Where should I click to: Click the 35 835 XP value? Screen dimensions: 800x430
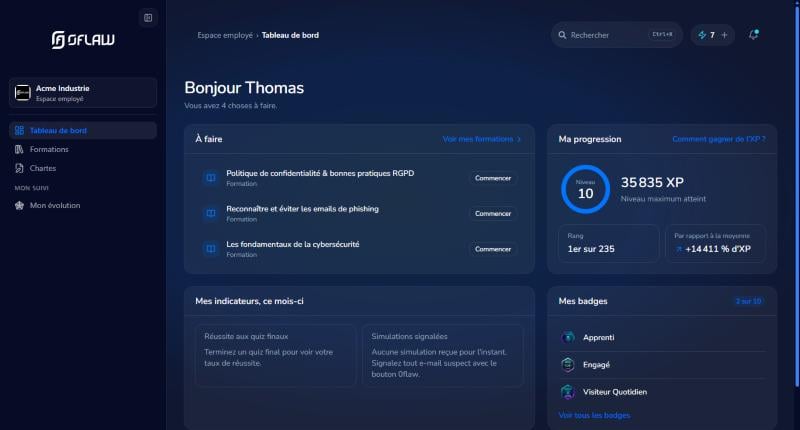click(652, 183)
